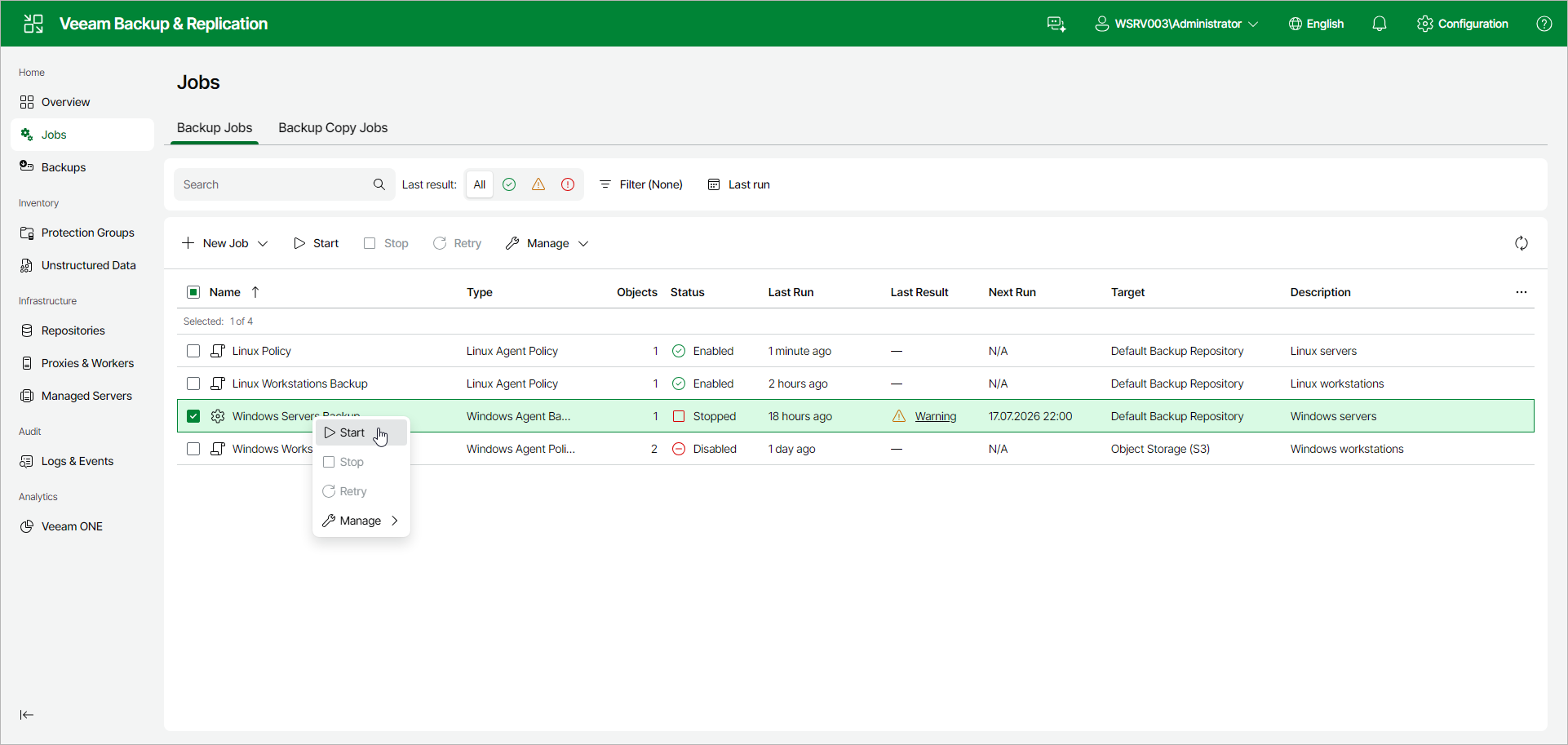Check the Linux Workstations Backup row checkbox
Viewport: 1568px width, 745px height.
pyautogui.click(x=193, y=384)
